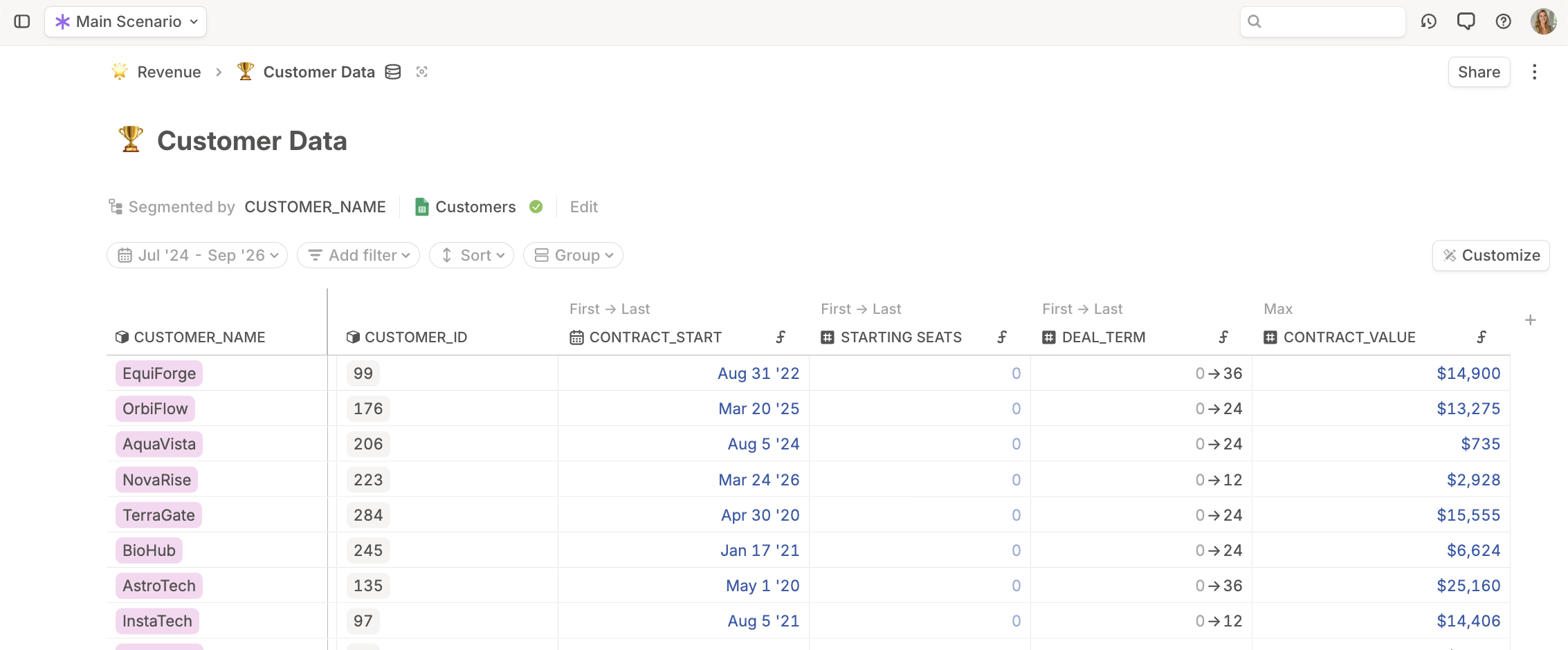Open the help question mark icon

coord(1504,21)
